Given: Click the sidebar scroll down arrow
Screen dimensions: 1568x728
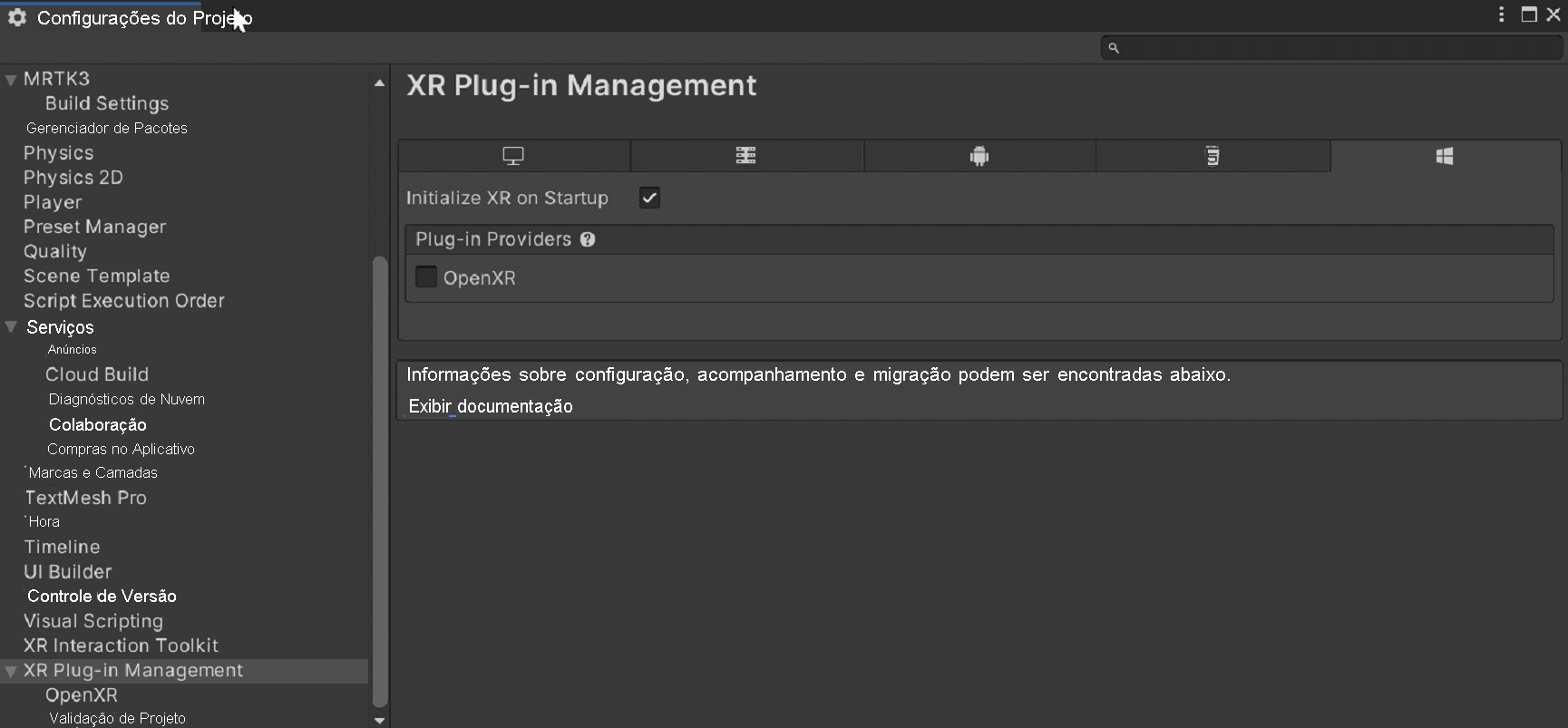Looking at the screenshot, I should pos(379,720).
